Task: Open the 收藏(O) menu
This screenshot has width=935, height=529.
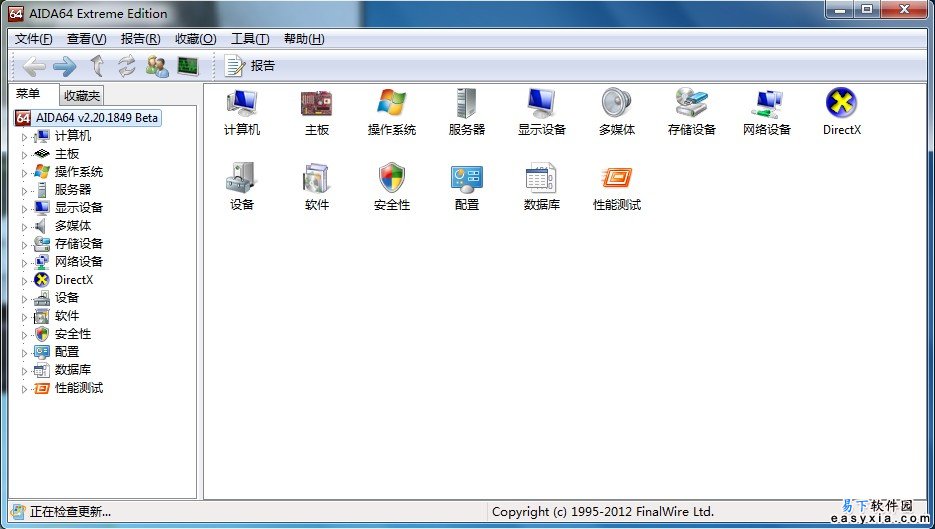Action: point(196,39)
